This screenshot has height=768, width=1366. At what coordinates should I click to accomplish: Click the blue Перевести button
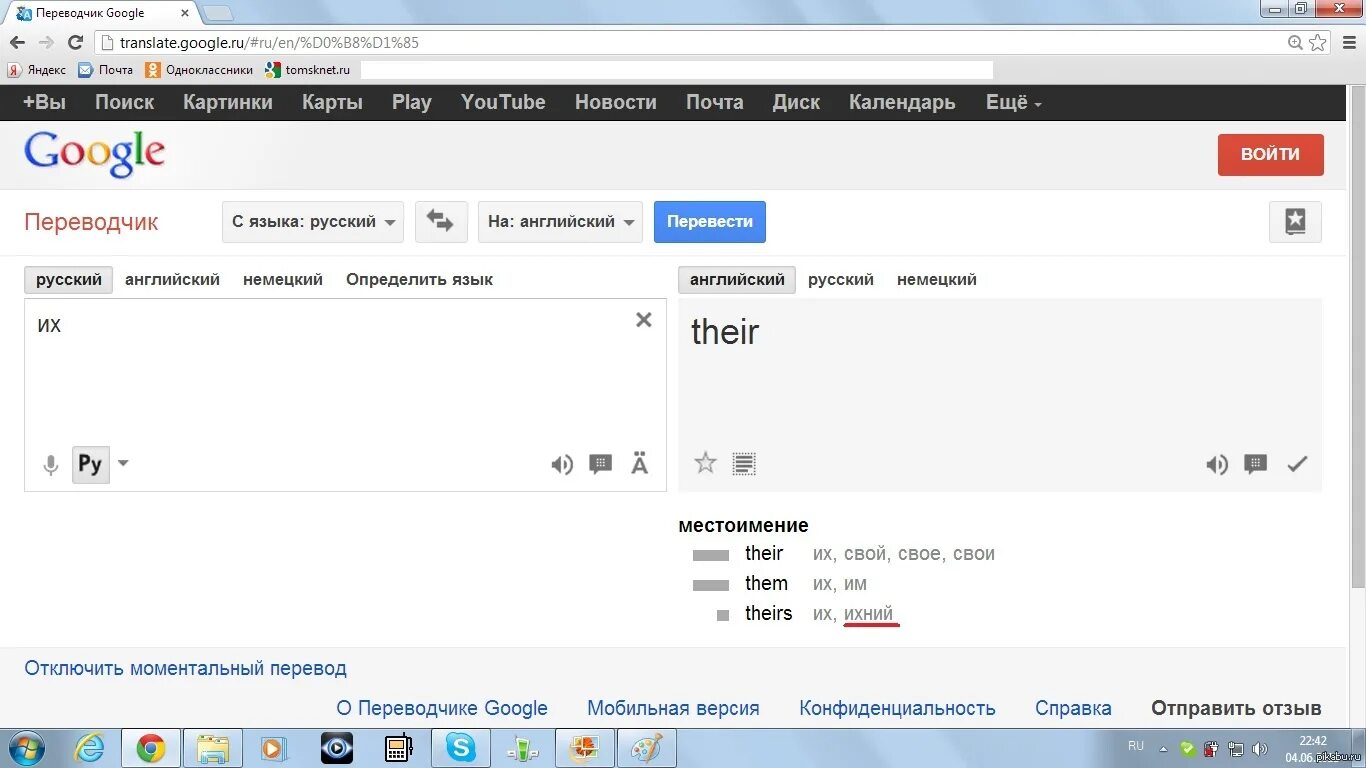coord(710,221)
